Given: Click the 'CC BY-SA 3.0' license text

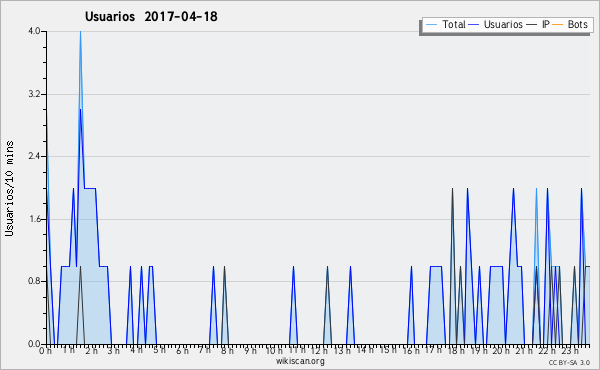Looking at the screenshot, I should coord(569,363).
